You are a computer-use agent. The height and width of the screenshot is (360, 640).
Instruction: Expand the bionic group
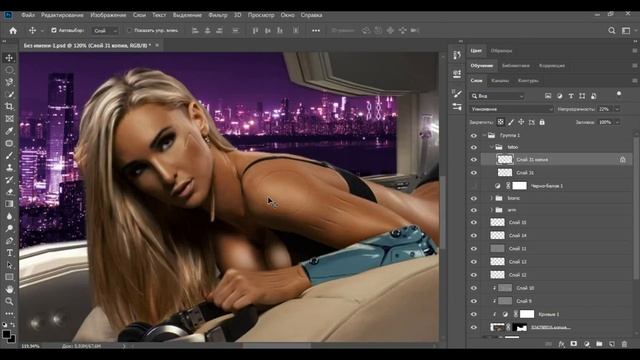491,198
